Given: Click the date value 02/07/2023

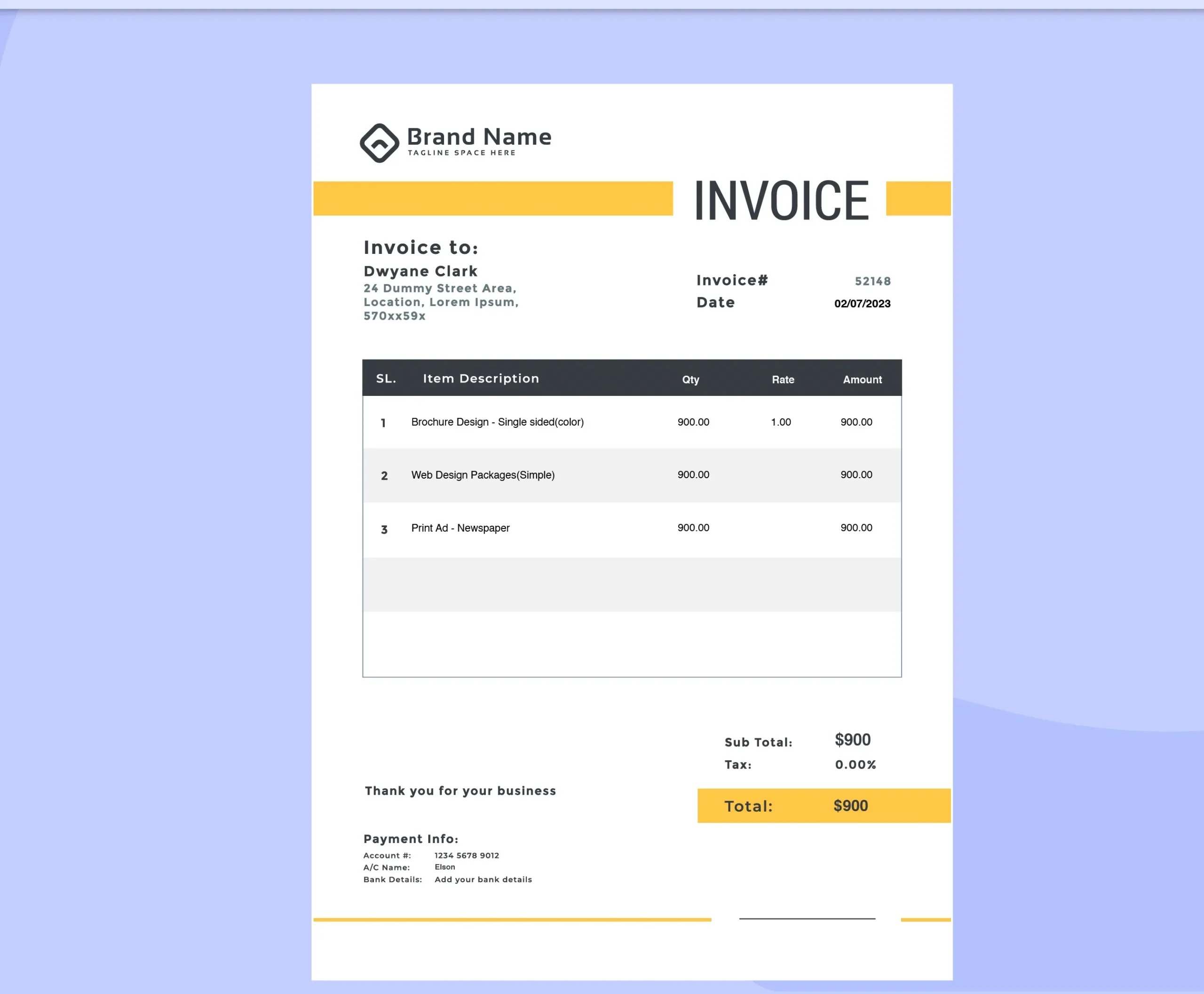Looking at the screenshot, I should (862, 303).
